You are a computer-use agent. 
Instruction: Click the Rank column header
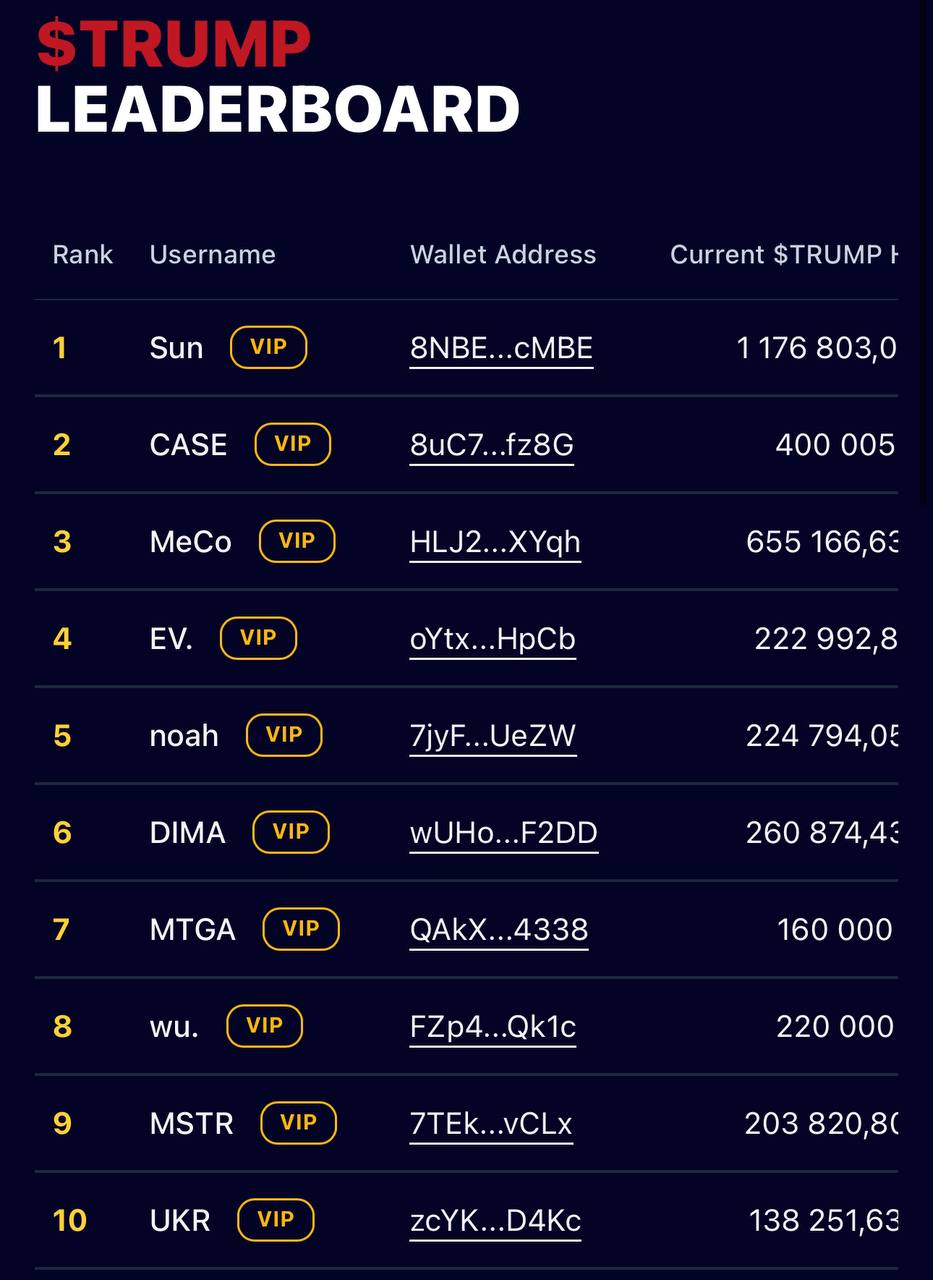[83, 254]
